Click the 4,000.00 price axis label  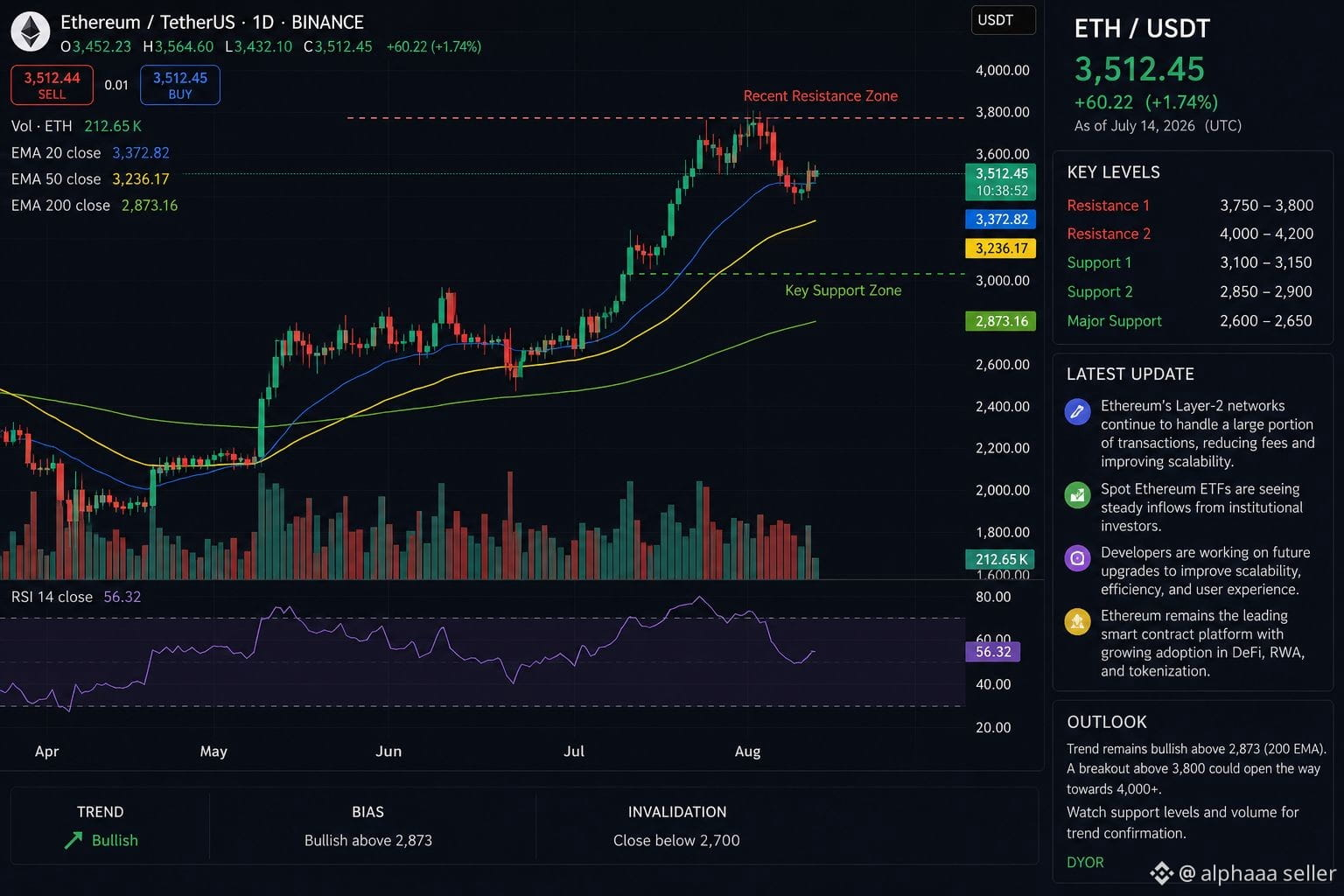(1003, 70)
